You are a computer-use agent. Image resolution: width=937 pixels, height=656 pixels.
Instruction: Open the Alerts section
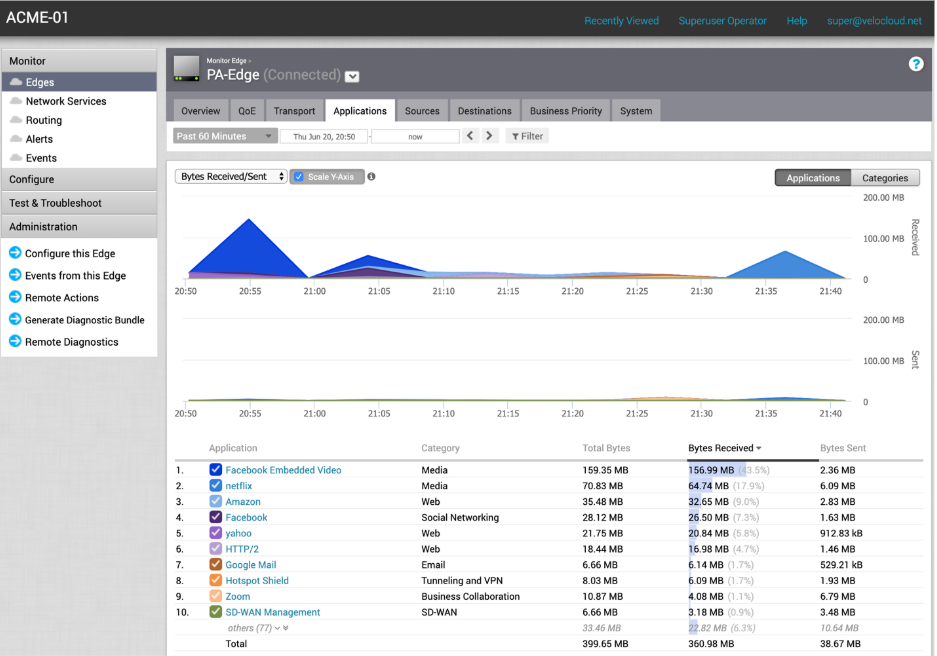38,139
